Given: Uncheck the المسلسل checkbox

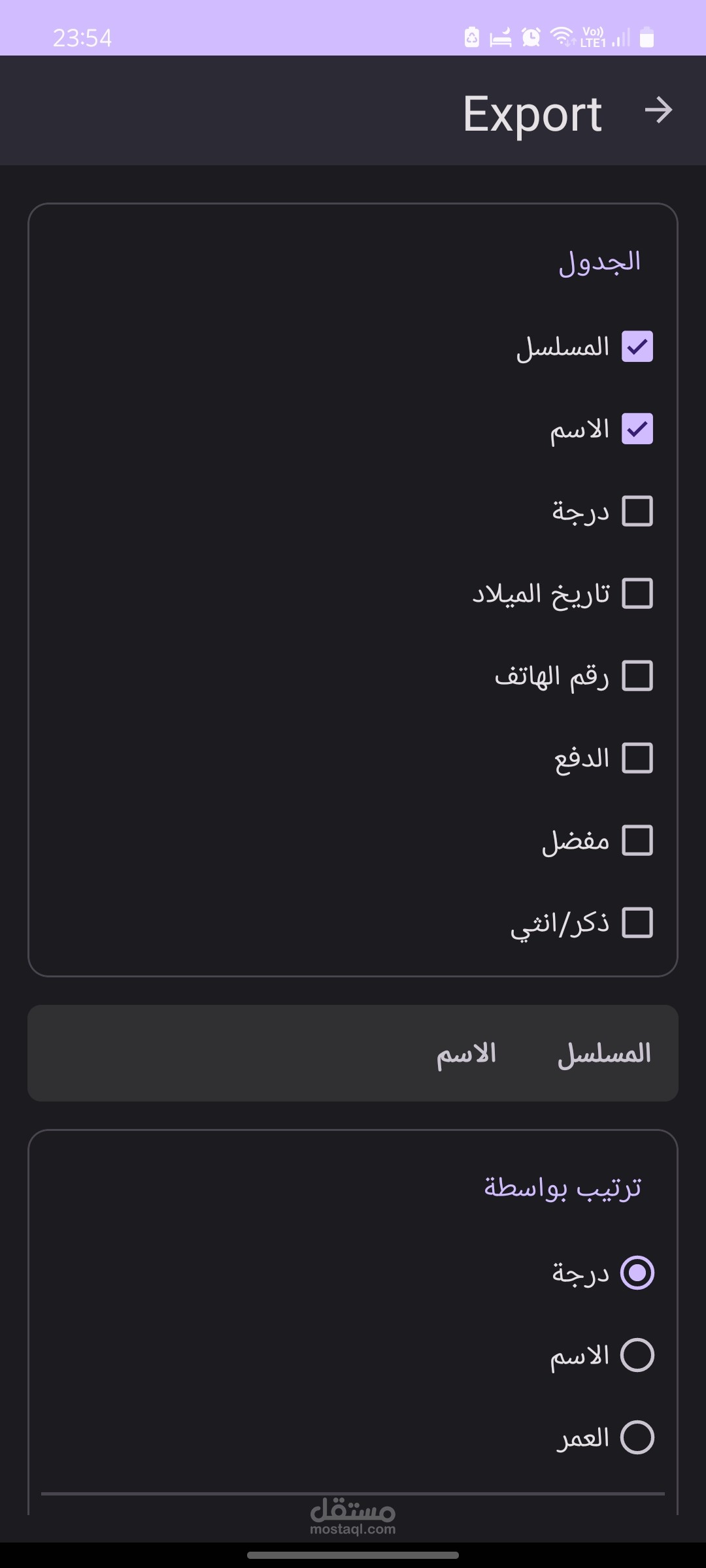Looking at the screenshot, I should [x=637, y=346].
